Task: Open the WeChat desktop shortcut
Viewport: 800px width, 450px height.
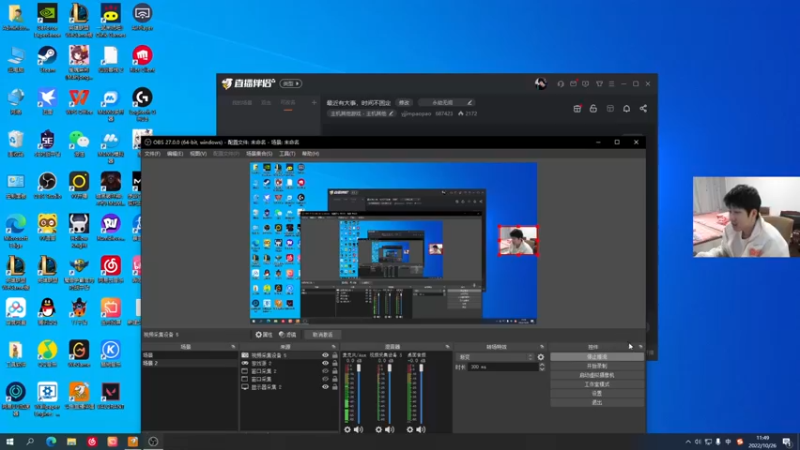Action: coord(79,143)
